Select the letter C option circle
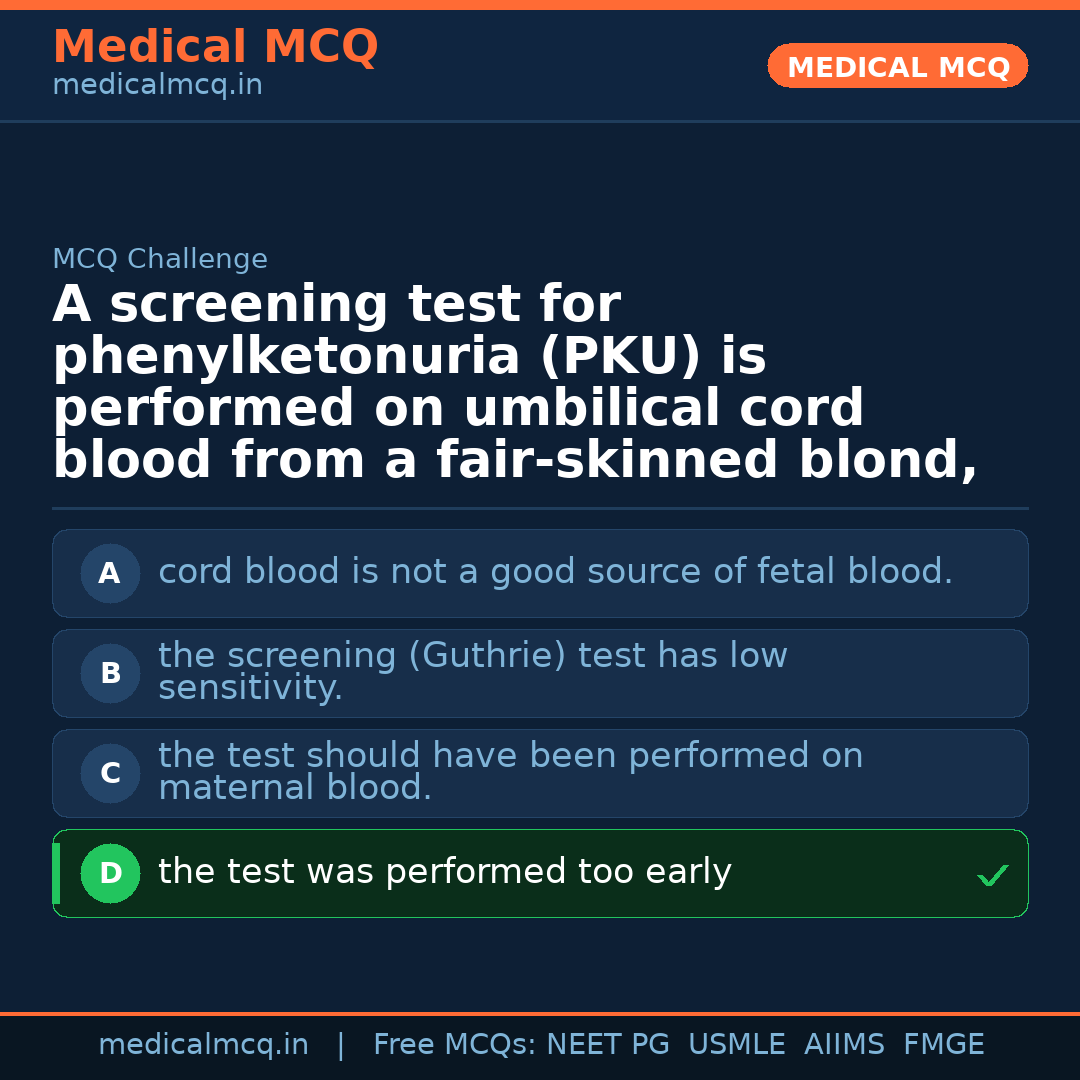Image resolution: width=1080 pixels, height=1080 pixels. (110, 774)
